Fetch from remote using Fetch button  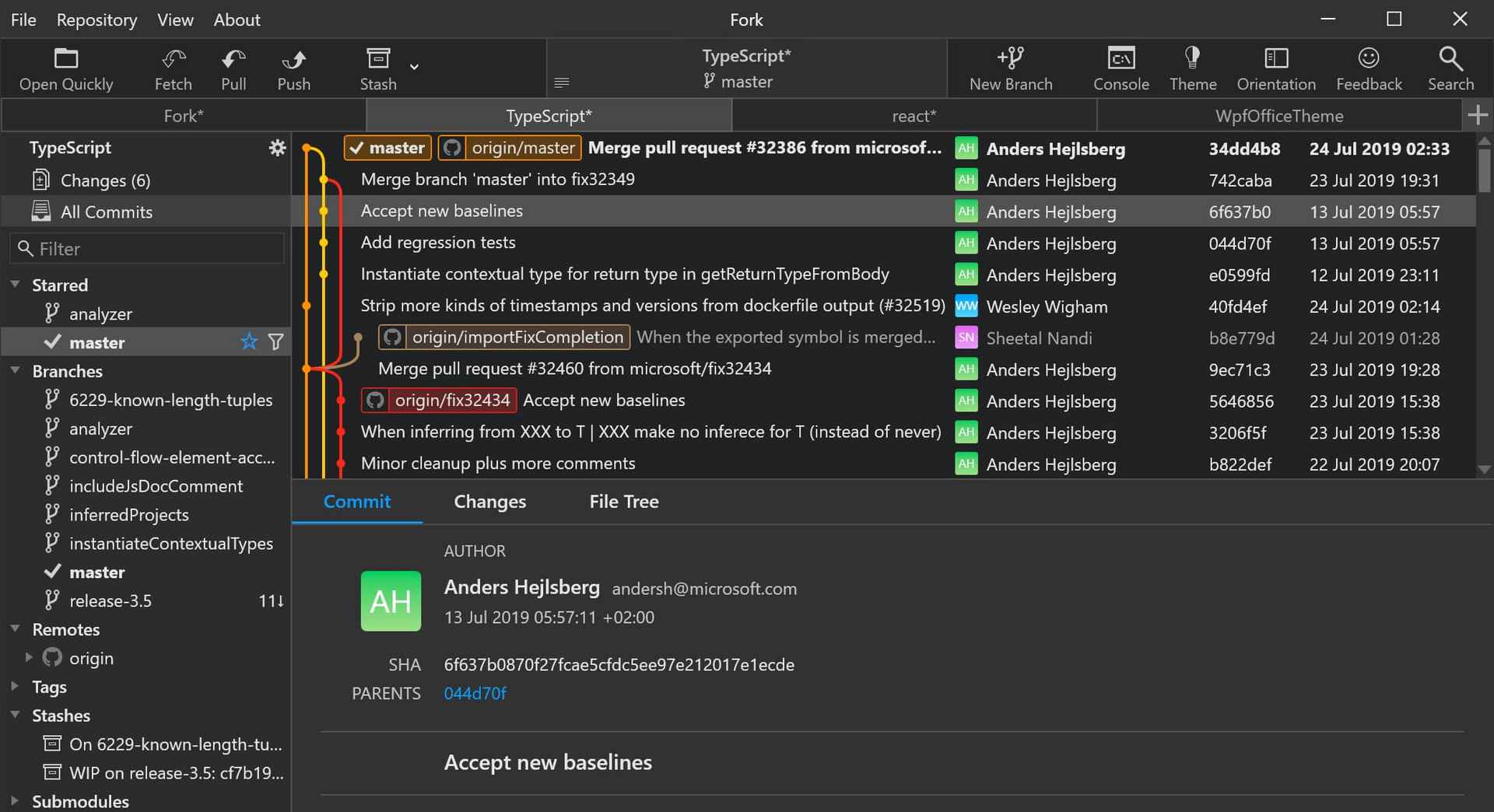tap(173, 68)
